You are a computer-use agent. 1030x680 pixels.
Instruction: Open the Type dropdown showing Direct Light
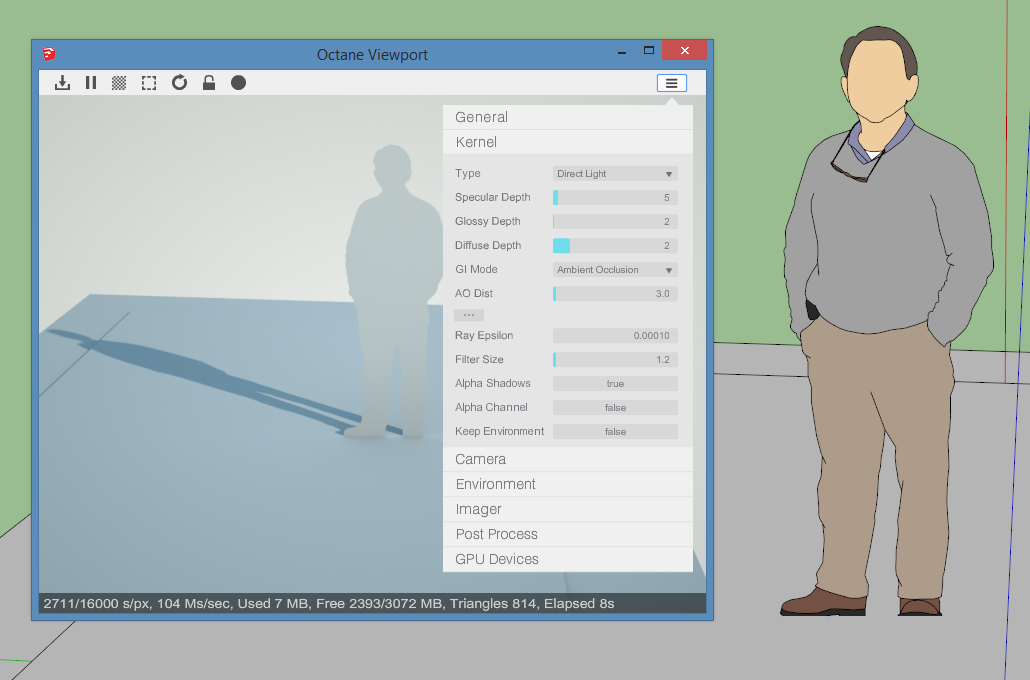[615, 173]
